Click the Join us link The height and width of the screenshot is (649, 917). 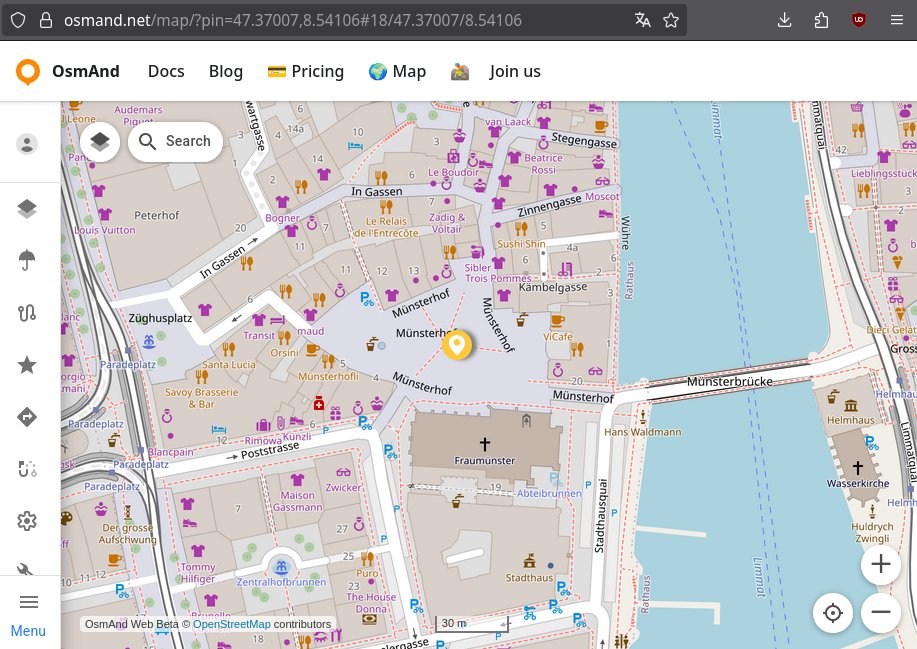point(515,71)
